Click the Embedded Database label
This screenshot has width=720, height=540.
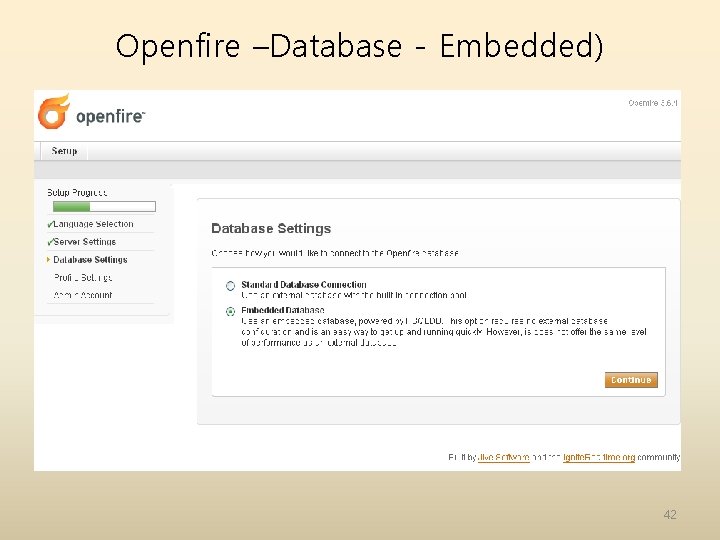283,310
